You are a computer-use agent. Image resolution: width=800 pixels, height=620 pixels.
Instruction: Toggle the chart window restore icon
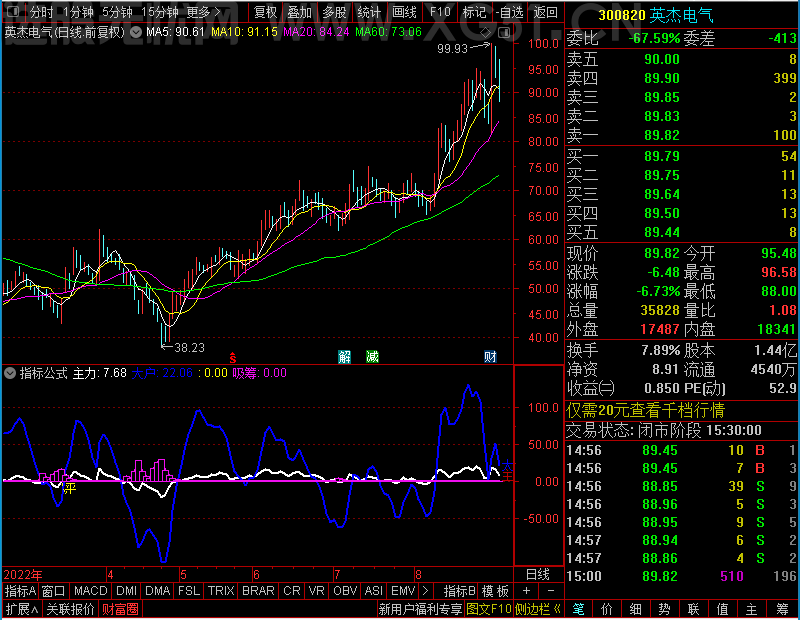(x=504, y=33)
